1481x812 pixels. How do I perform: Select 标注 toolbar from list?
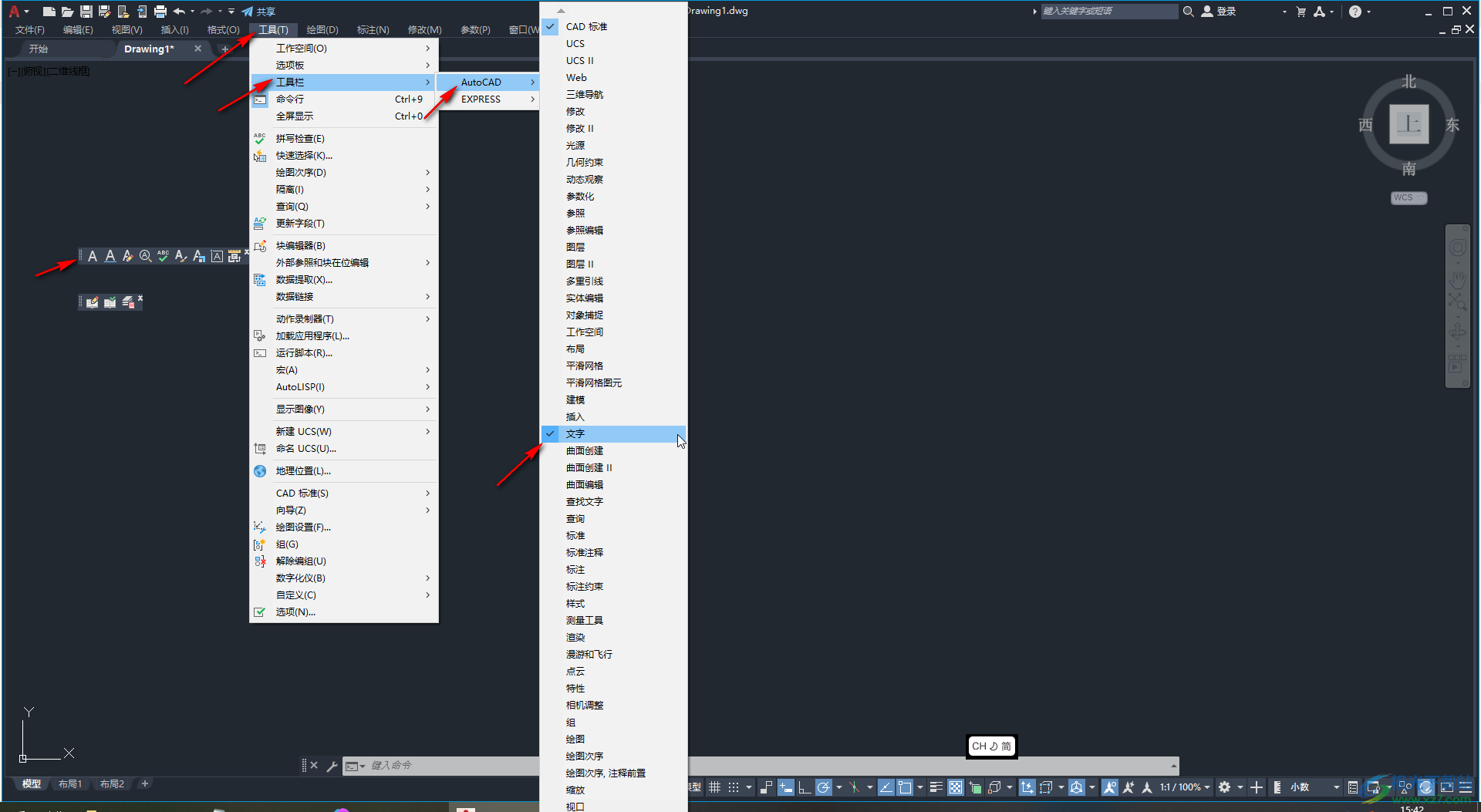613,570
